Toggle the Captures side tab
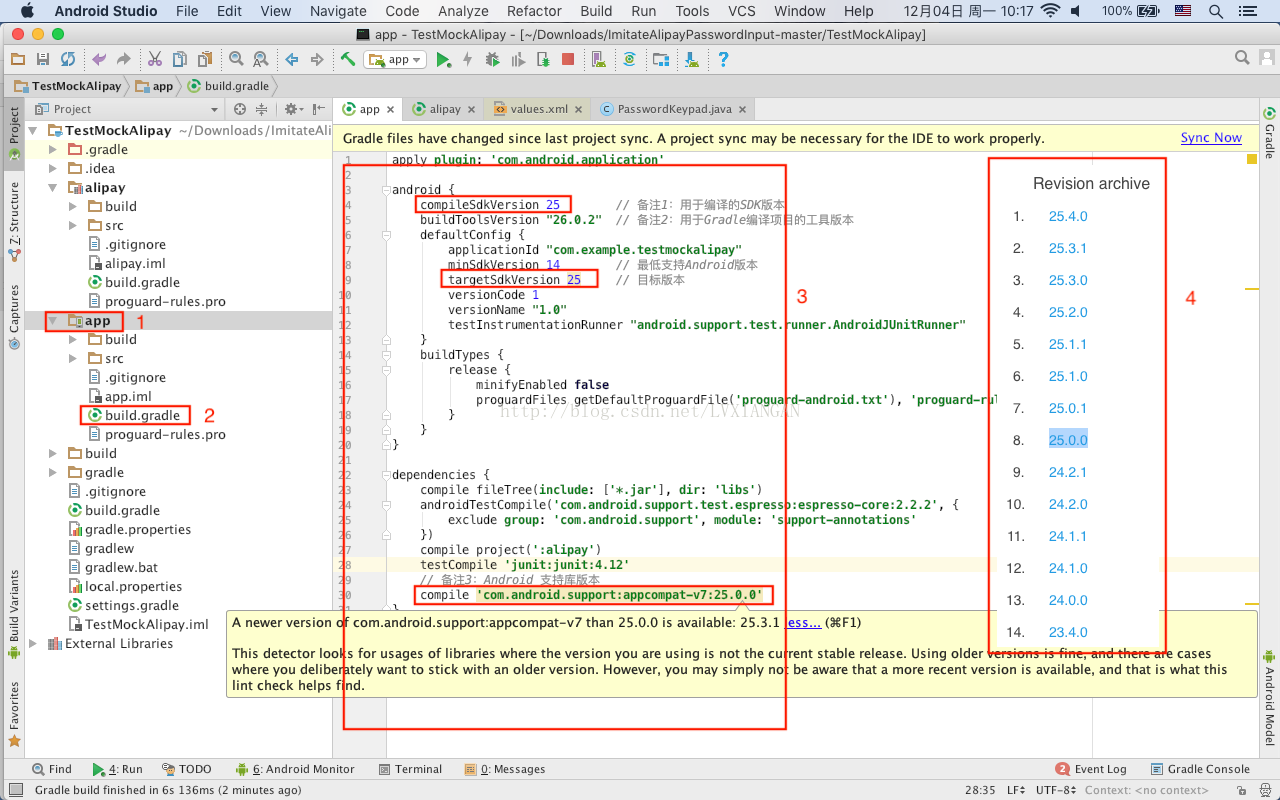 (x=14, y=316)
